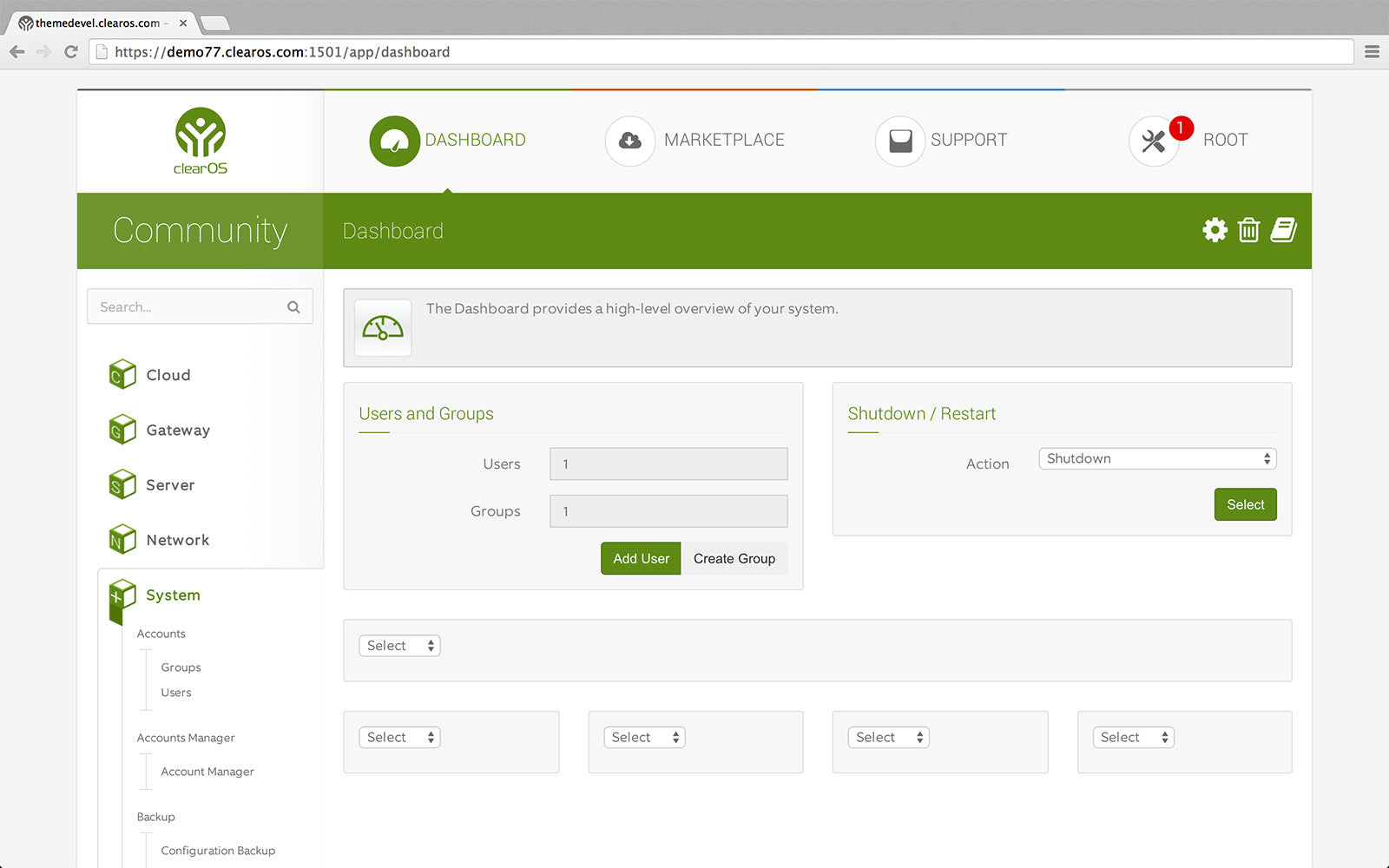This screenshot has width=1389, height=868.
Task: Click the Users count field
Action: click(668, 464)
